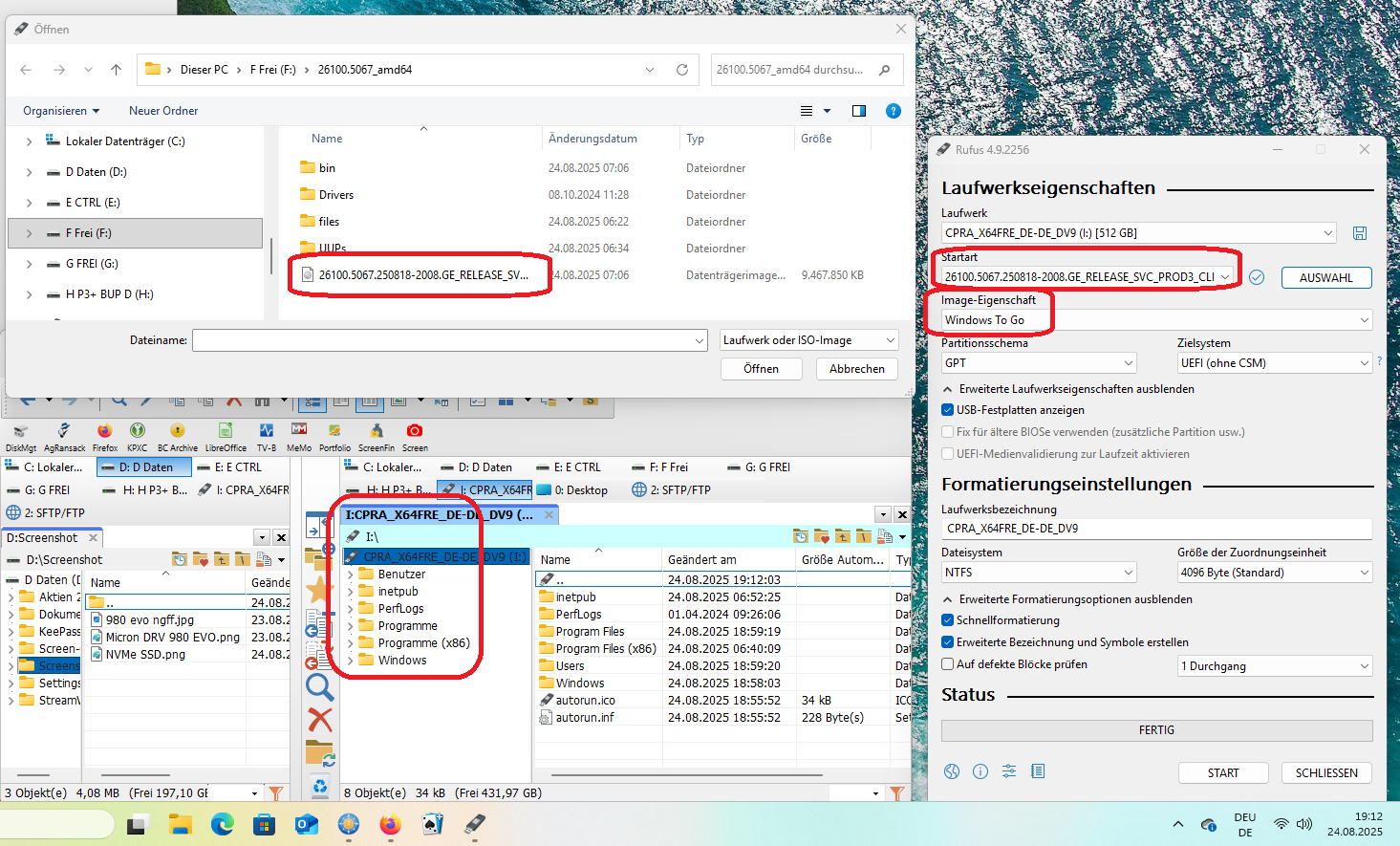Launch Portfolio shortcut icon
The width and height of the screenshot is (1400, 846).
334,438
